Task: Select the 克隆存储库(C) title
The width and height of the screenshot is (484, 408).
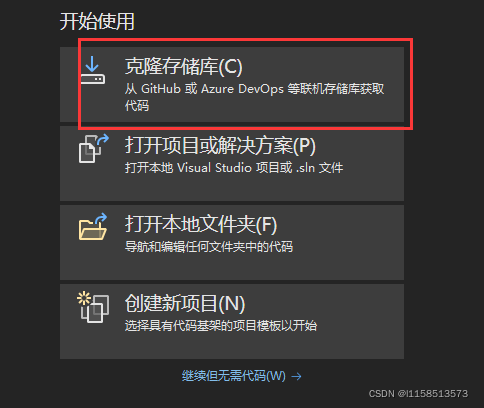Action: pos(184,66)
